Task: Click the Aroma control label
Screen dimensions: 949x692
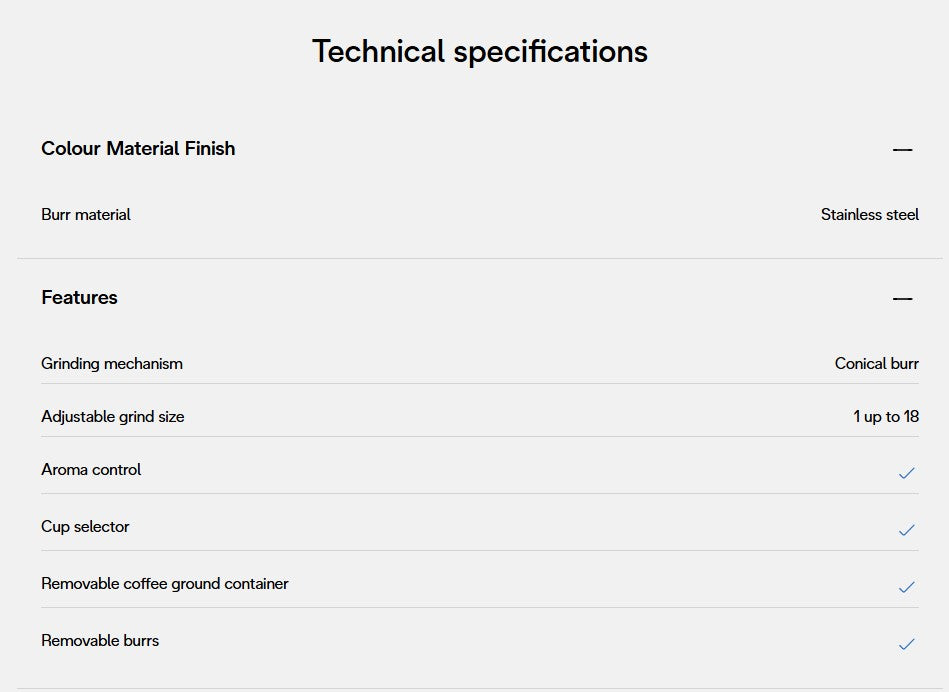Action: (x=91, y=470)
